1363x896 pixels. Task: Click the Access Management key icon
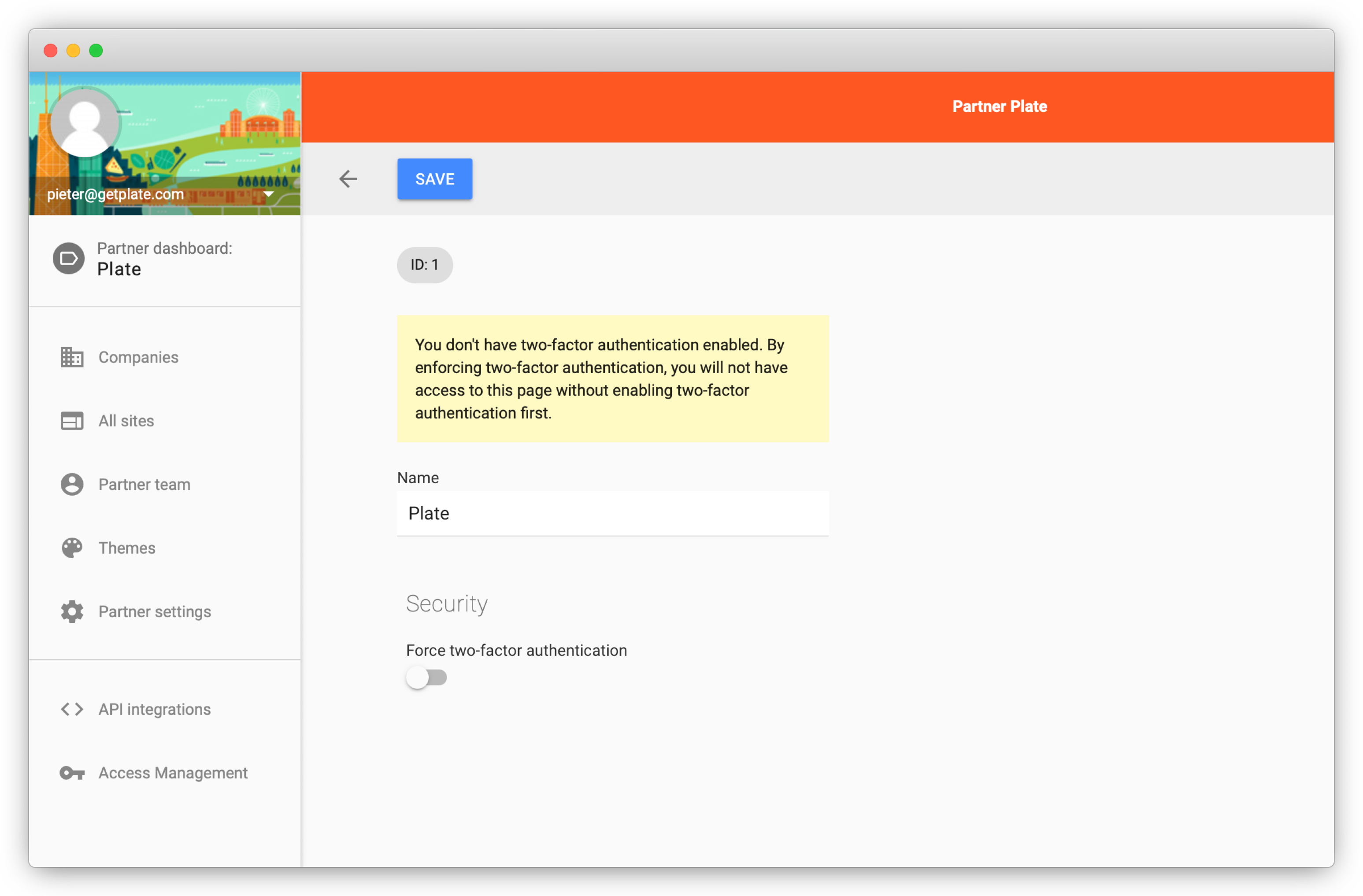pos(72,773)
